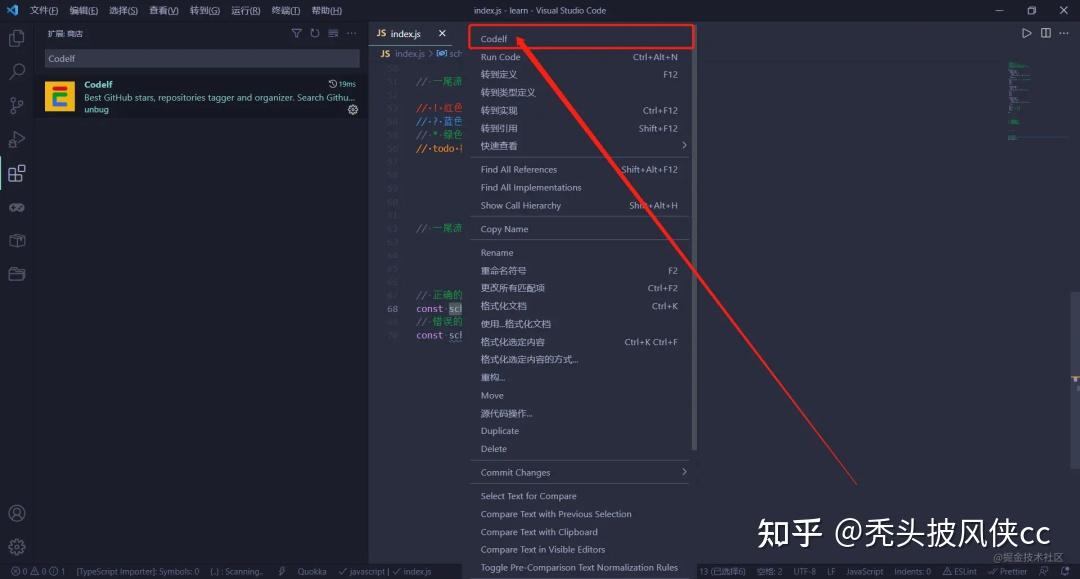Screen dimensions: 1080x579
Task: Open the Extensions view
Action: coord(16,173)
